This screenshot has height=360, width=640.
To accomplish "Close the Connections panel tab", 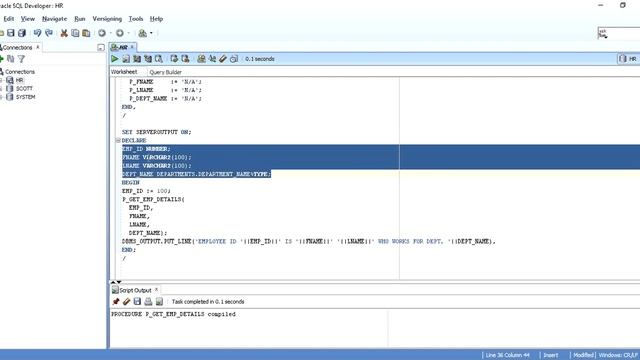I will [38, 47].
